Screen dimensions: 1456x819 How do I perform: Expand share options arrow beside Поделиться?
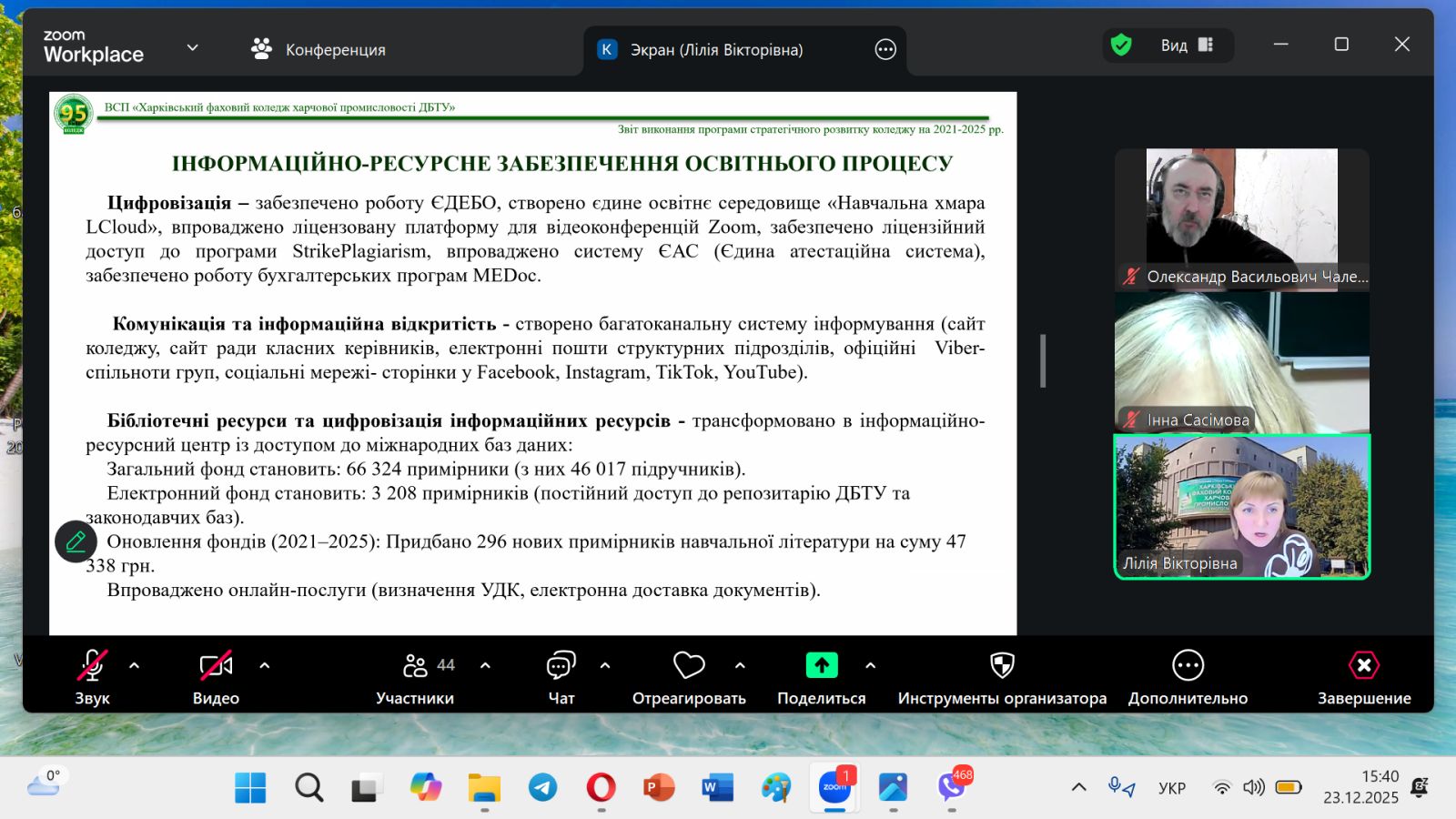tap(870, 665)
